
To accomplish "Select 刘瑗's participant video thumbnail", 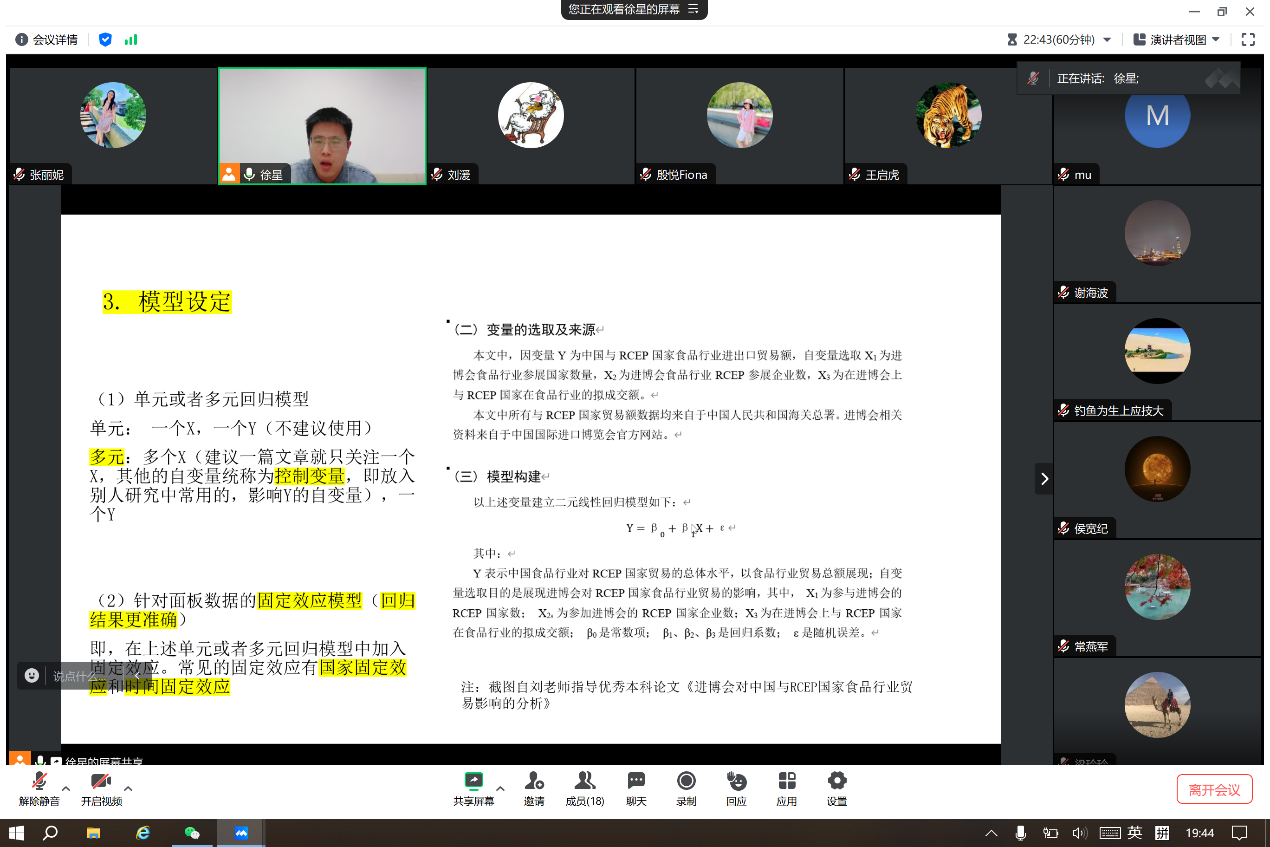I will (x=531, y=125).
